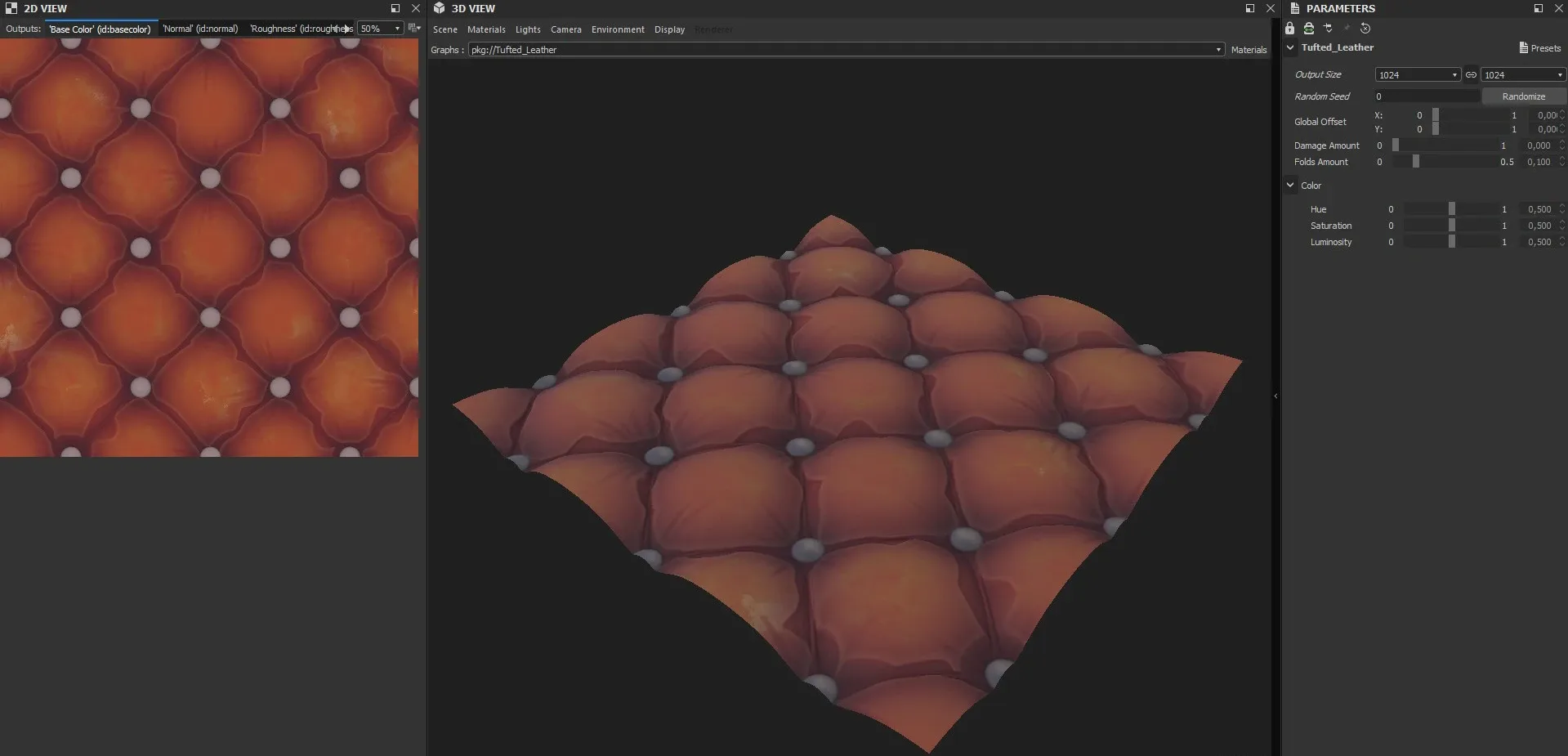Click the 'Output Size' label
Screen dimensions: 1568x756
point(1317,74)
